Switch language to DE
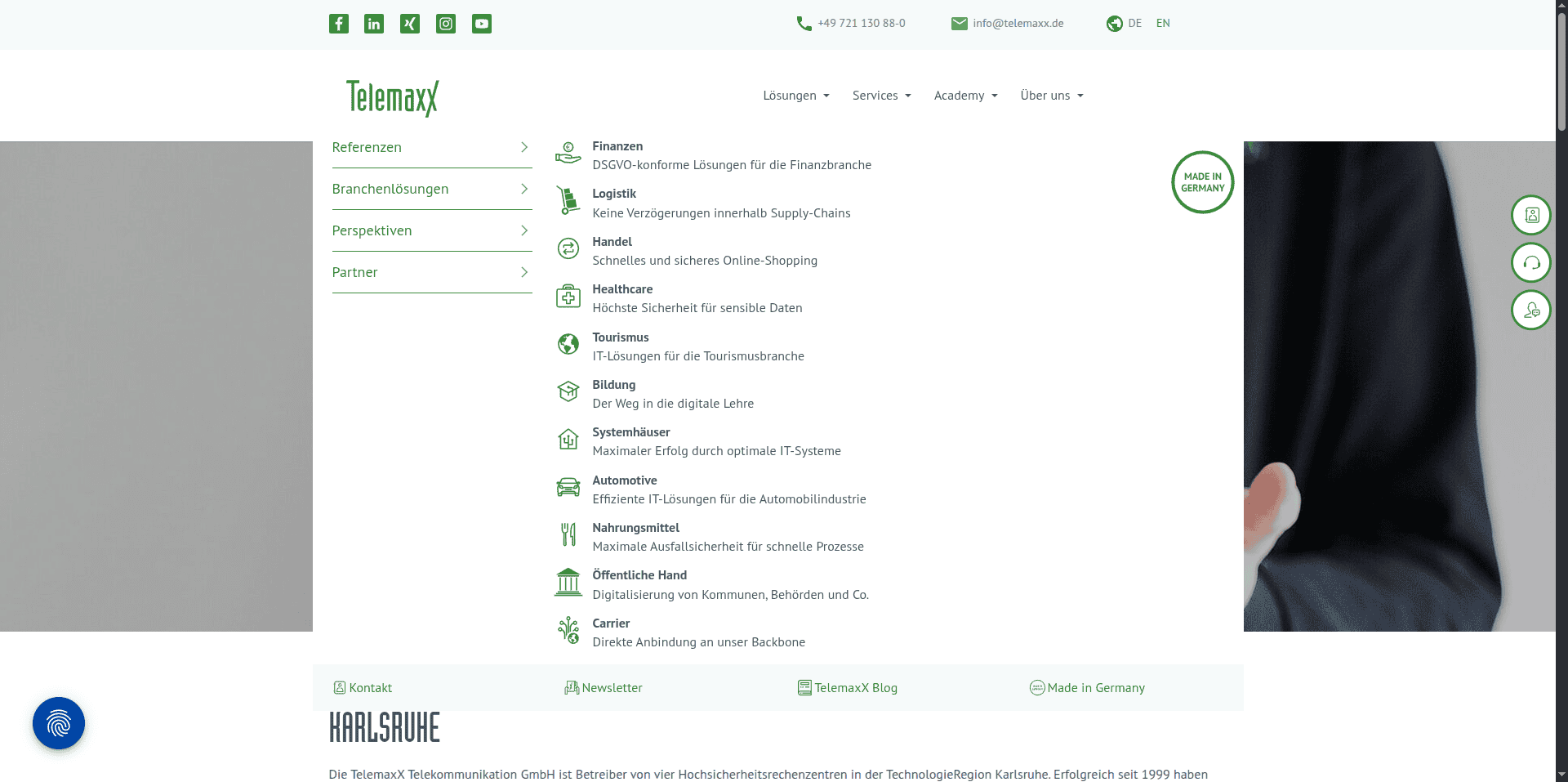 tap(1135, 24)
